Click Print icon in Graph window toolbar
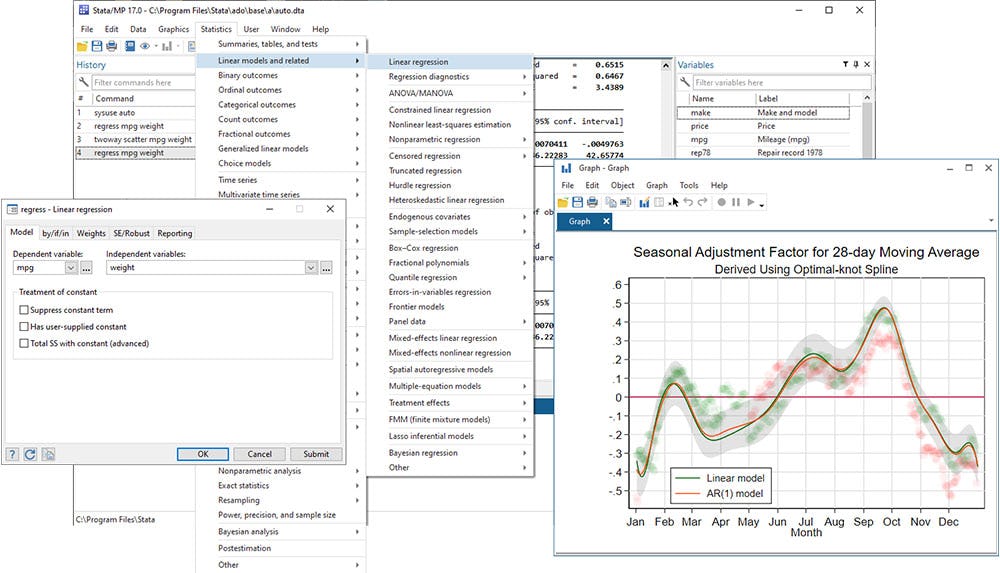1000x573 pixels. [x=592, y=202]
